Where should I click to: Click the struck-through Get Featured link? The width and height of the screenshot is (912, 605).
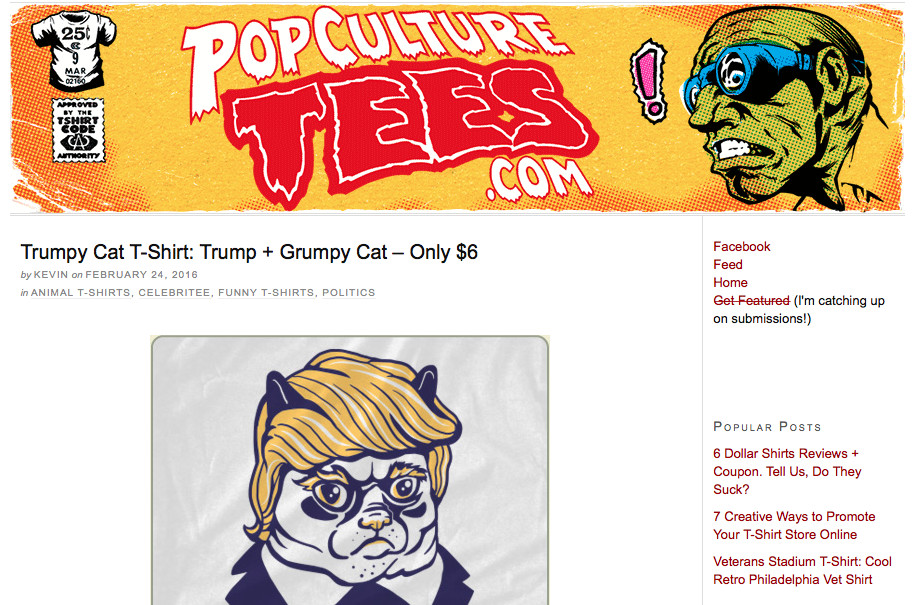point(751,301)
